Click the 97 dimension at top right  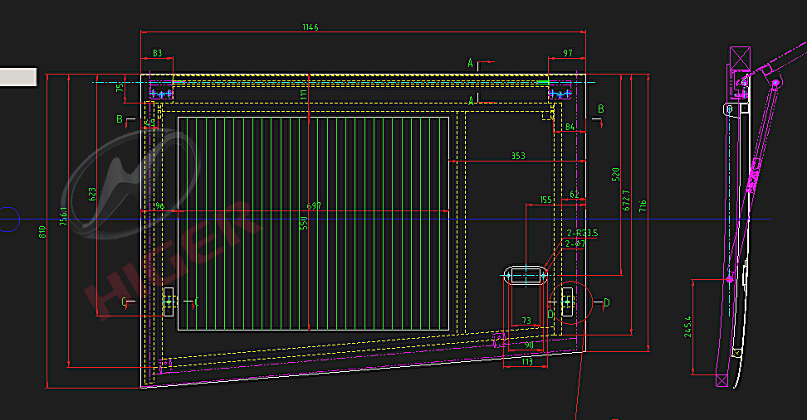568,52
